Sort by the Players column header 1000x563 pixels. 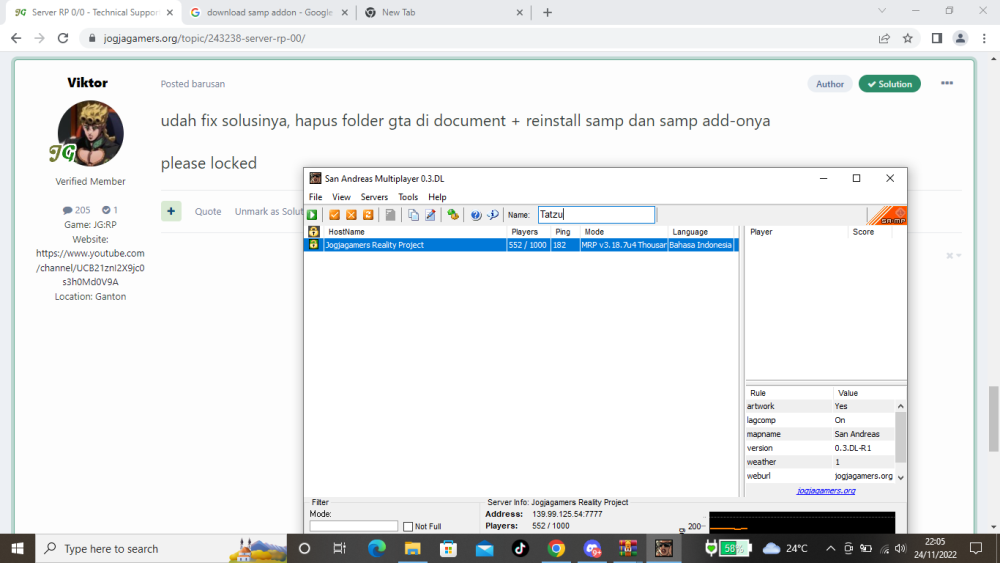coord(529,231)
